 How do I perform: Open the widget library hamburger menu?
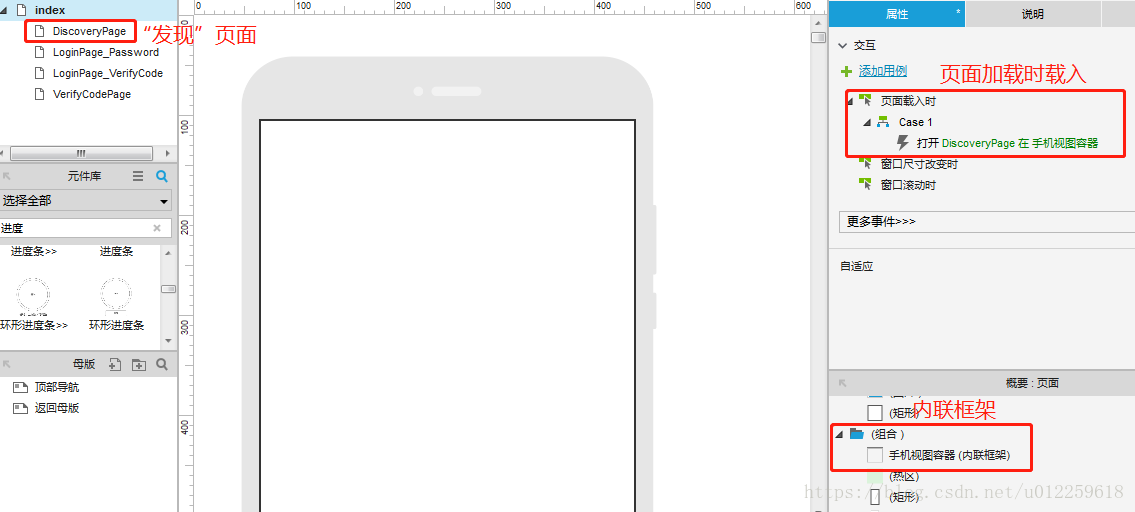(x=138, y=176)
